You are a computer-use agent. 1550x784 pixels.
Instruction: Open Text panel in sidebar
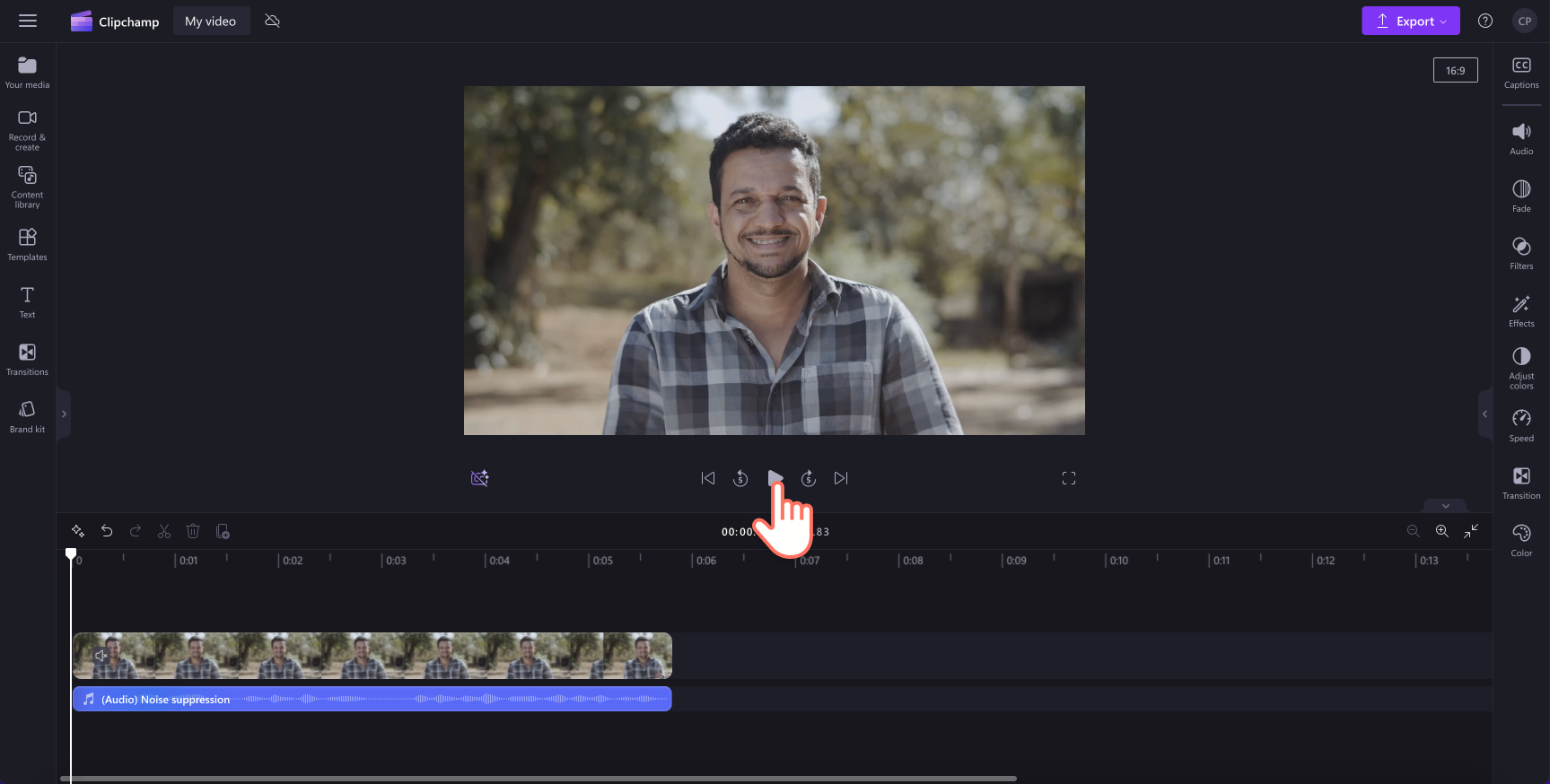pos(28,301)
